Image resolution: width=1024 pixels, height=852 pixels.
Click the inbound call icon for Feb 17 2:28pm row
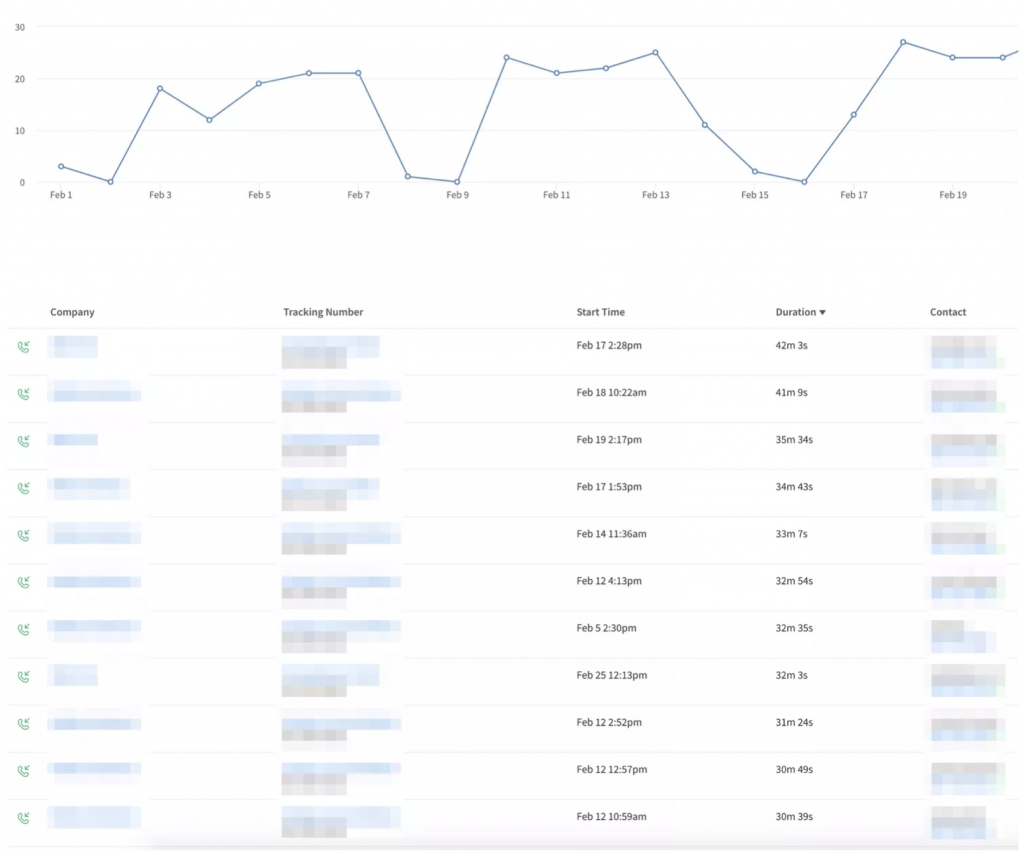tap(23, 347)
